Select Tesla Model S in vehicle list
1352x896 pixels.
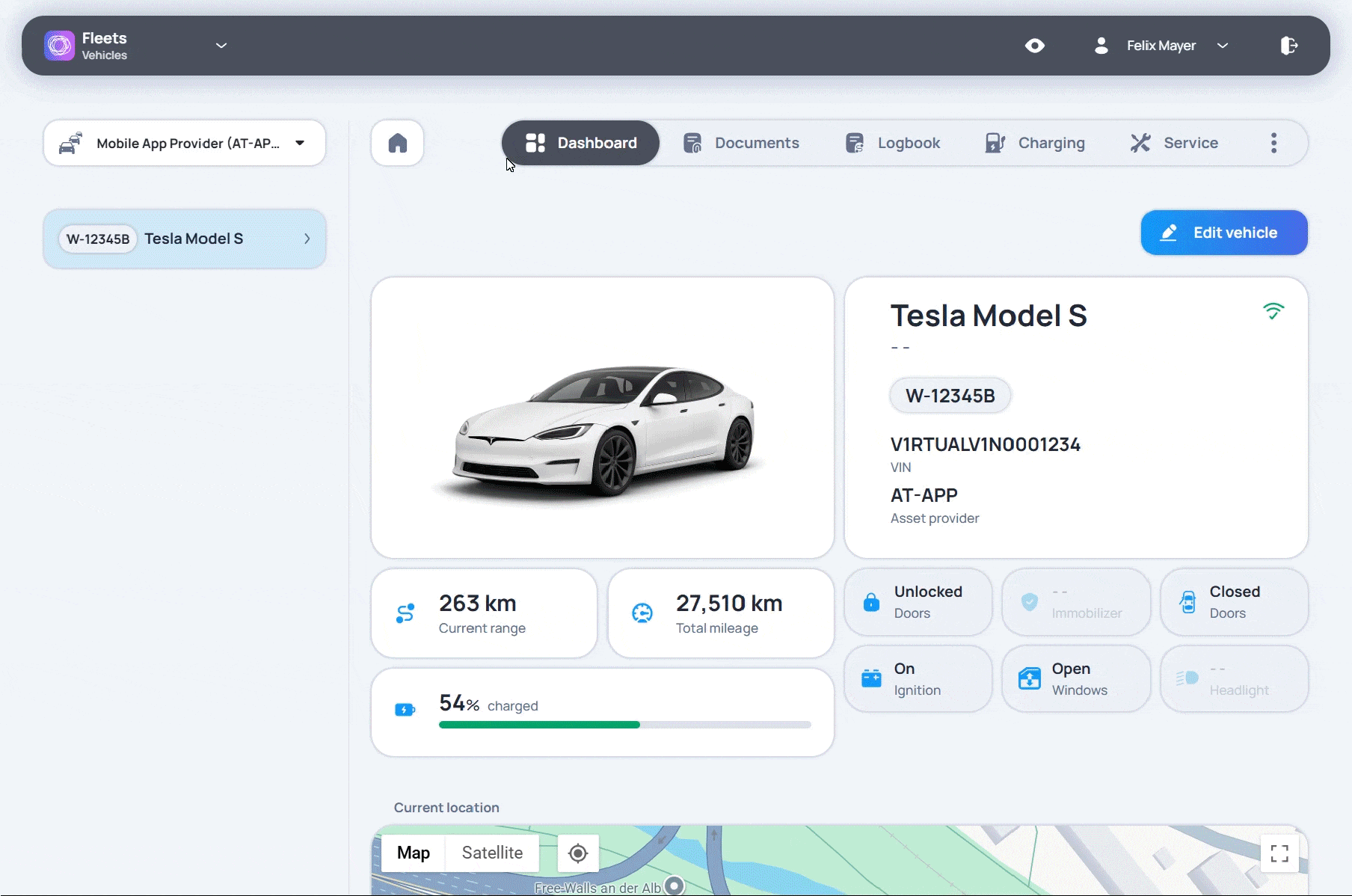(184, 239)
